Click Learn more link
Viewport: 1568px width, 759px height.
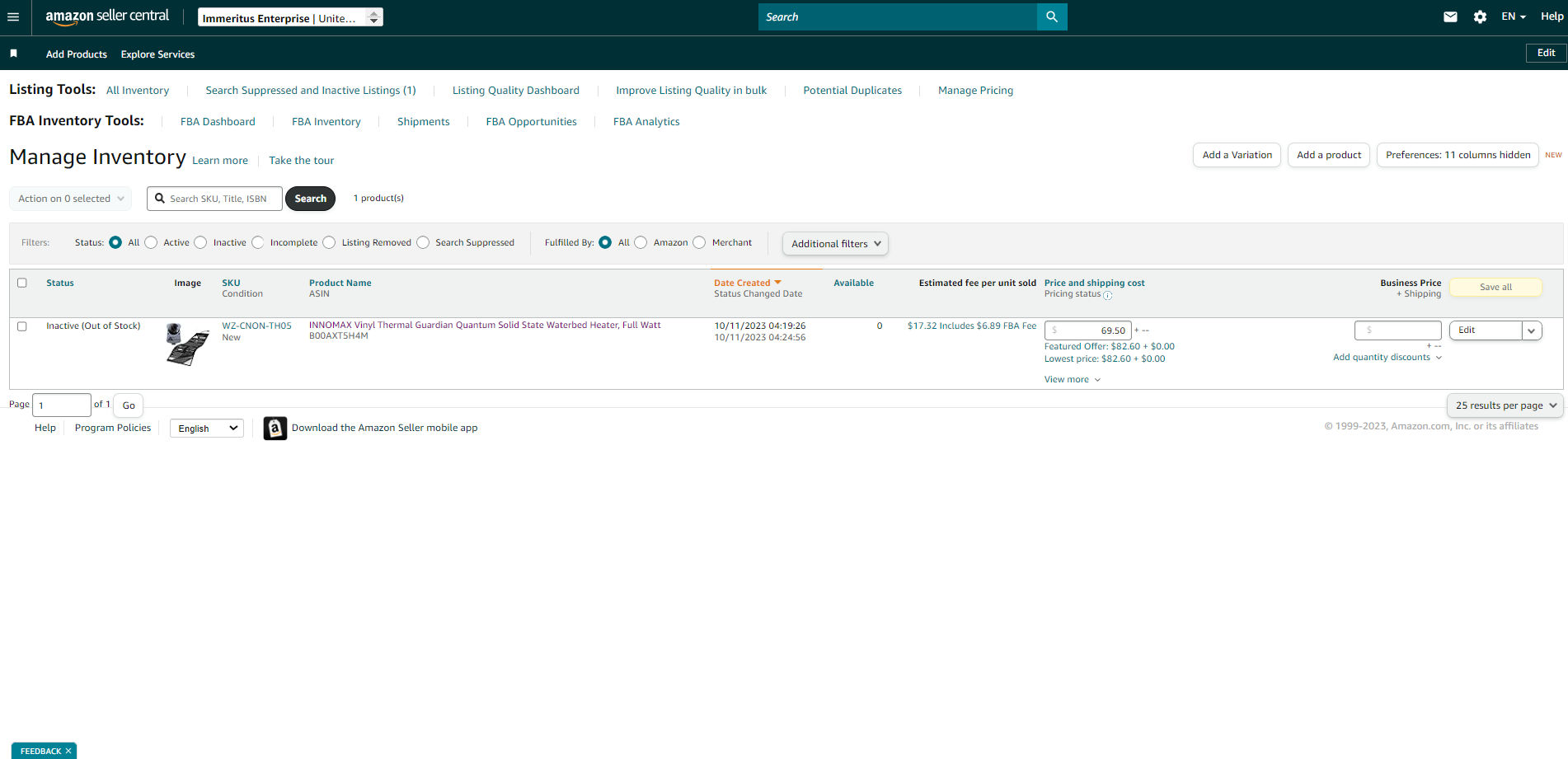[x=220, y=161]
